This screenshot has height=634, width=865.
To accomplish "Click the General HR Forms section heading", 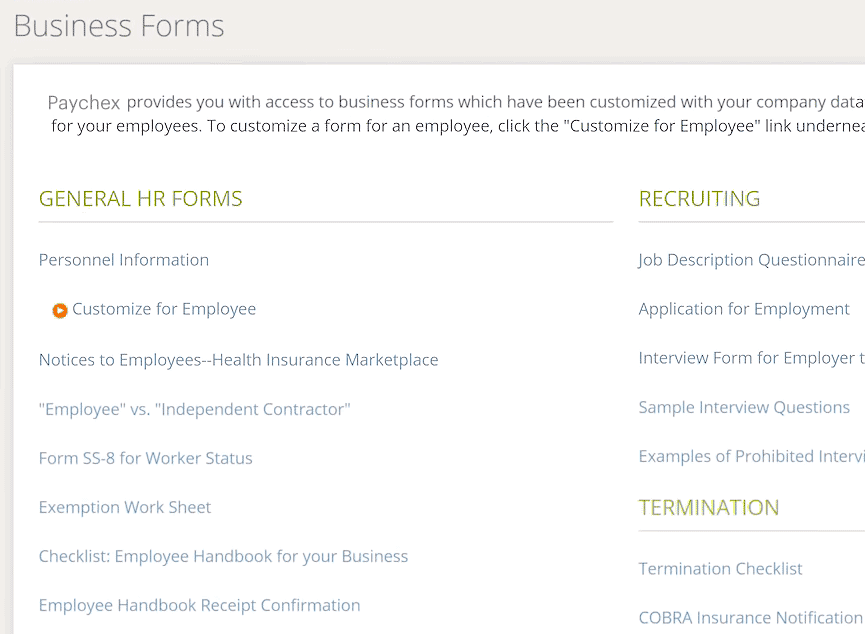I will point(140,199).
